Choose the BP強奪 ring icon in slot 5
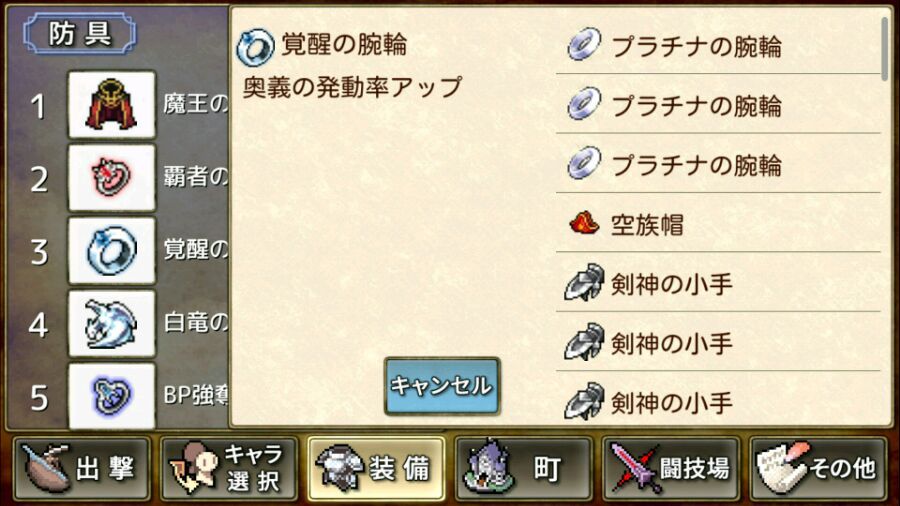 coord(112,395)
